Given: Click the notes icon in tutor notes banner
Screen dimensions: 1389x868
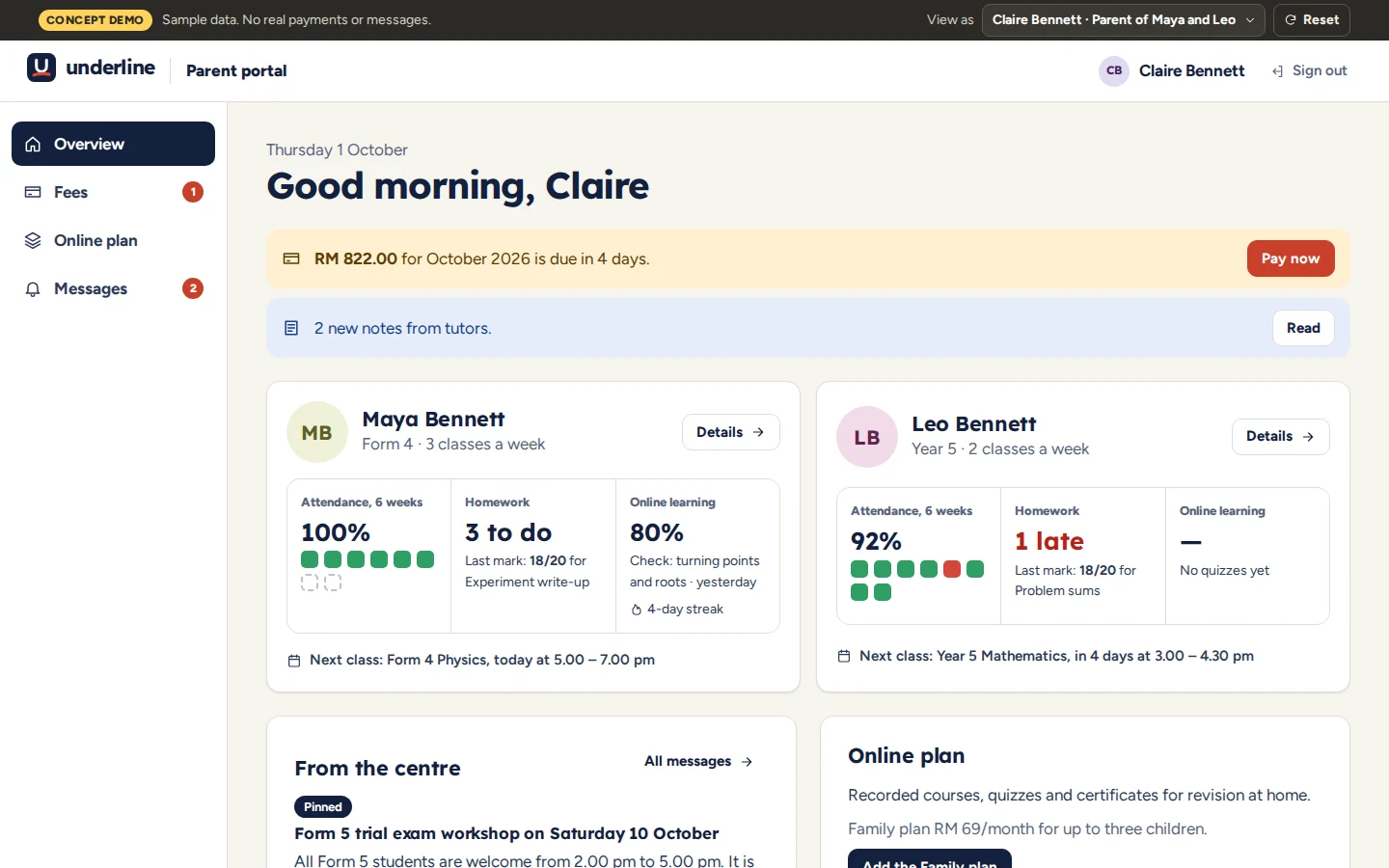Looking at the screenshot, I should pos(291,328).
